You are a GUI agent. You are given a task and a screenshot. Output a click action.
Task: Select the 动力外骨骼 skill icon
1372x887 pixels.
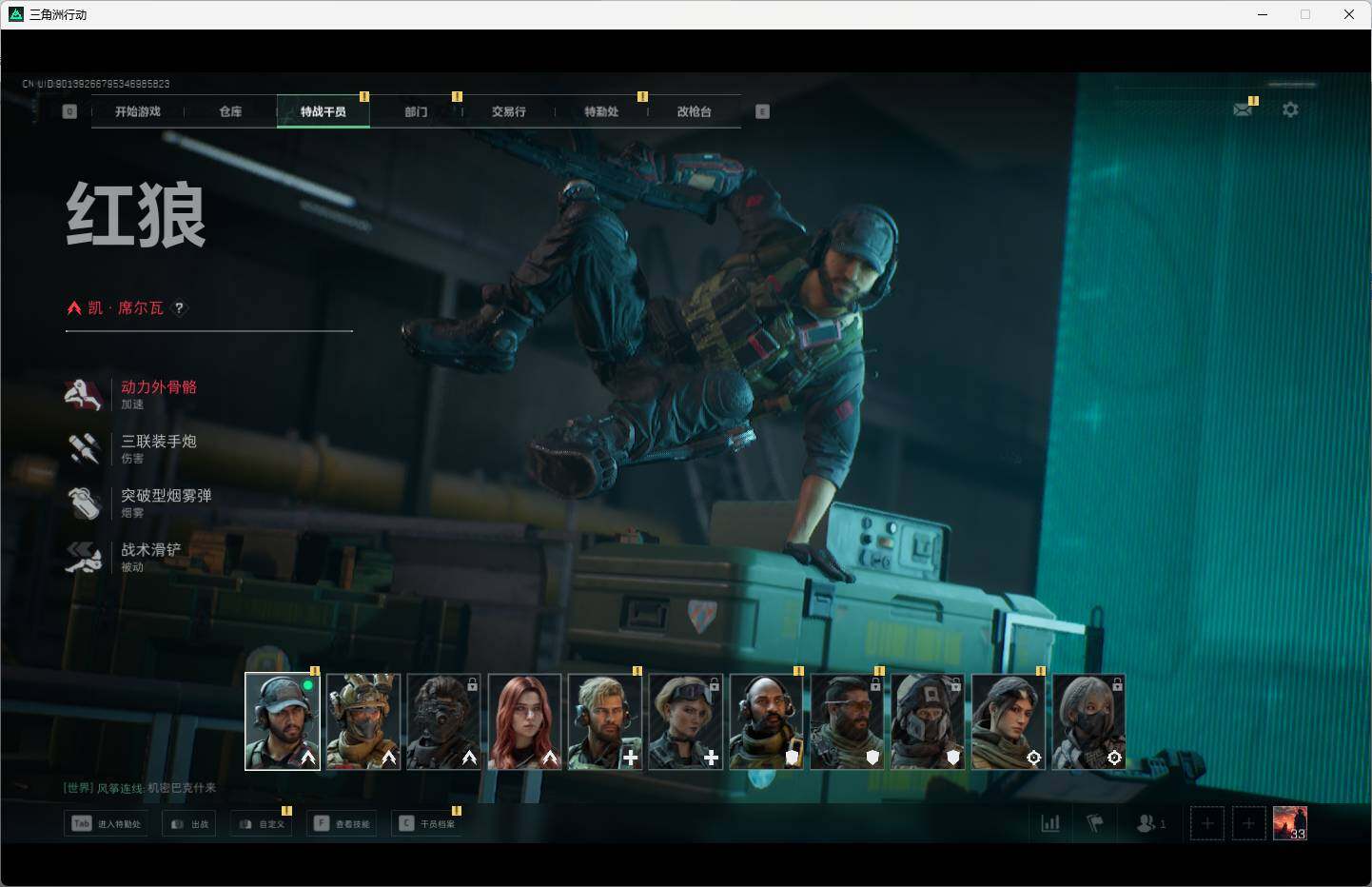coord(83,394)
